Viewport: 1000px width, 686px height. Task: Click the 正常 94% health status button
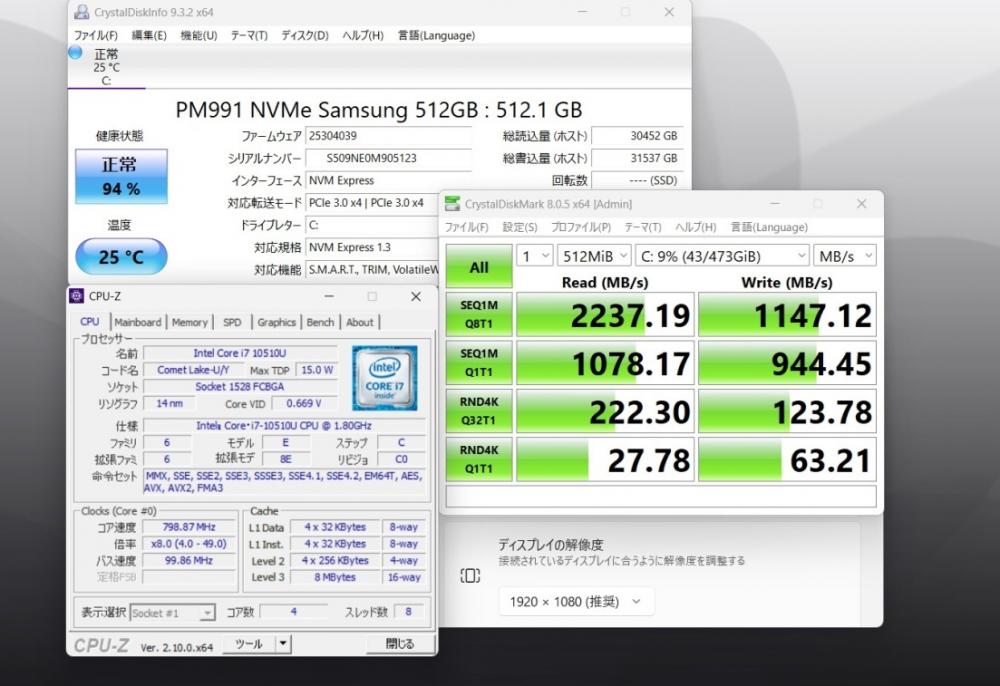point(121,177)
